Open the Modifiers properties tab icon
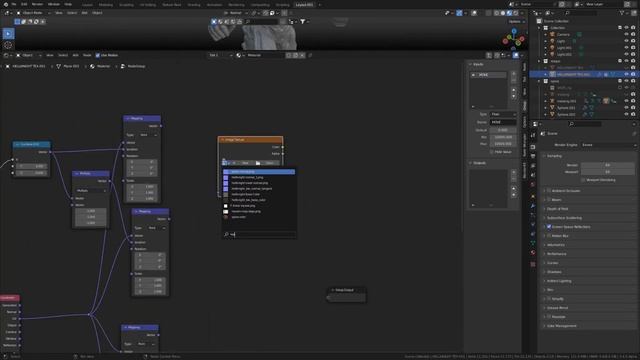Viewport: 640px width, 360px height. 533,206
